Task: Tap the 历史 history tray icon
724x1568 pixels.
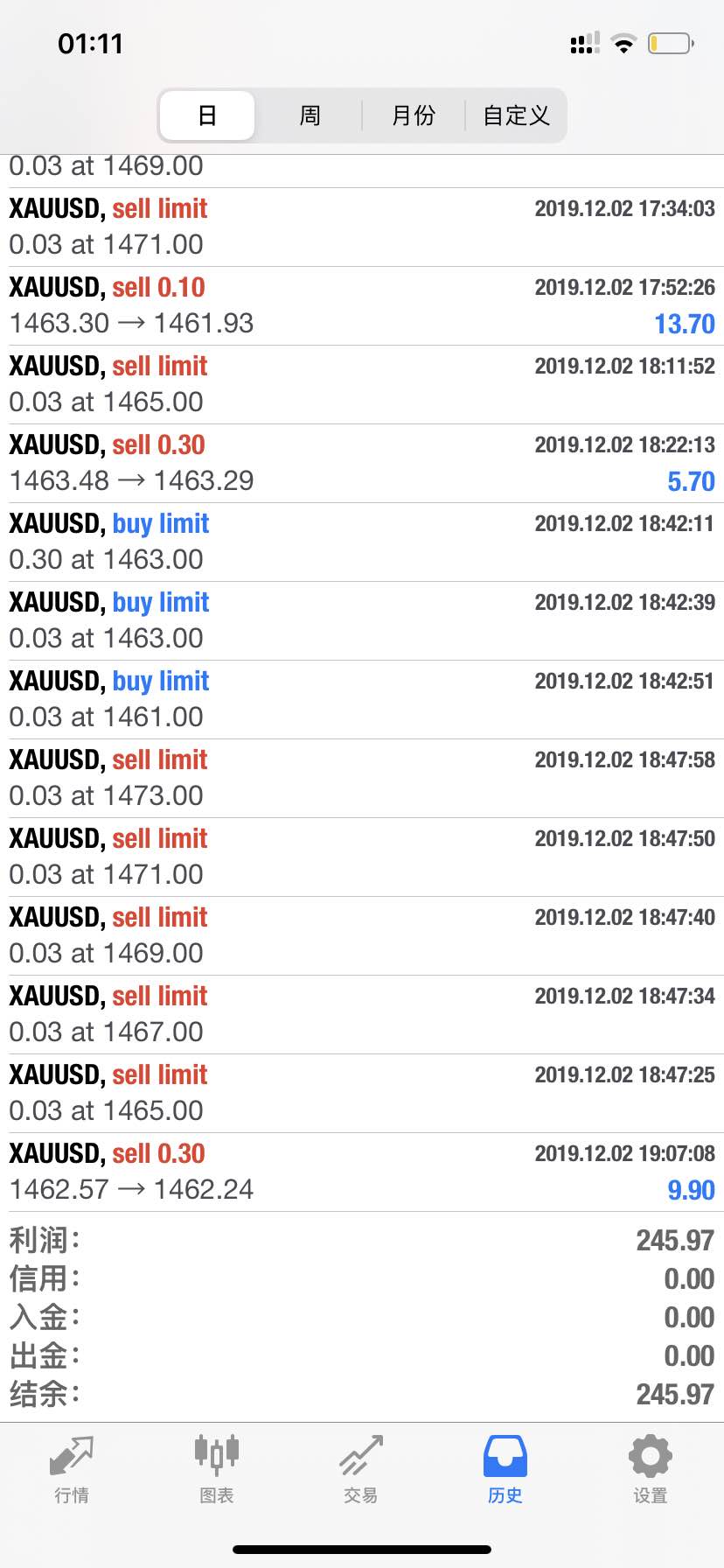Action: (505, 1456)
